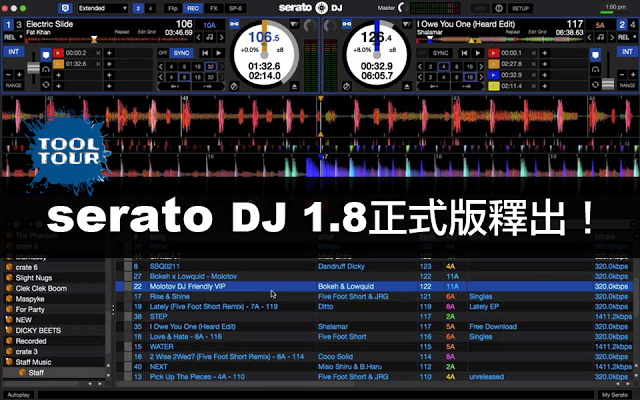Delete deck 1 cue point 00:00.2 with the X

click(98, 53)
